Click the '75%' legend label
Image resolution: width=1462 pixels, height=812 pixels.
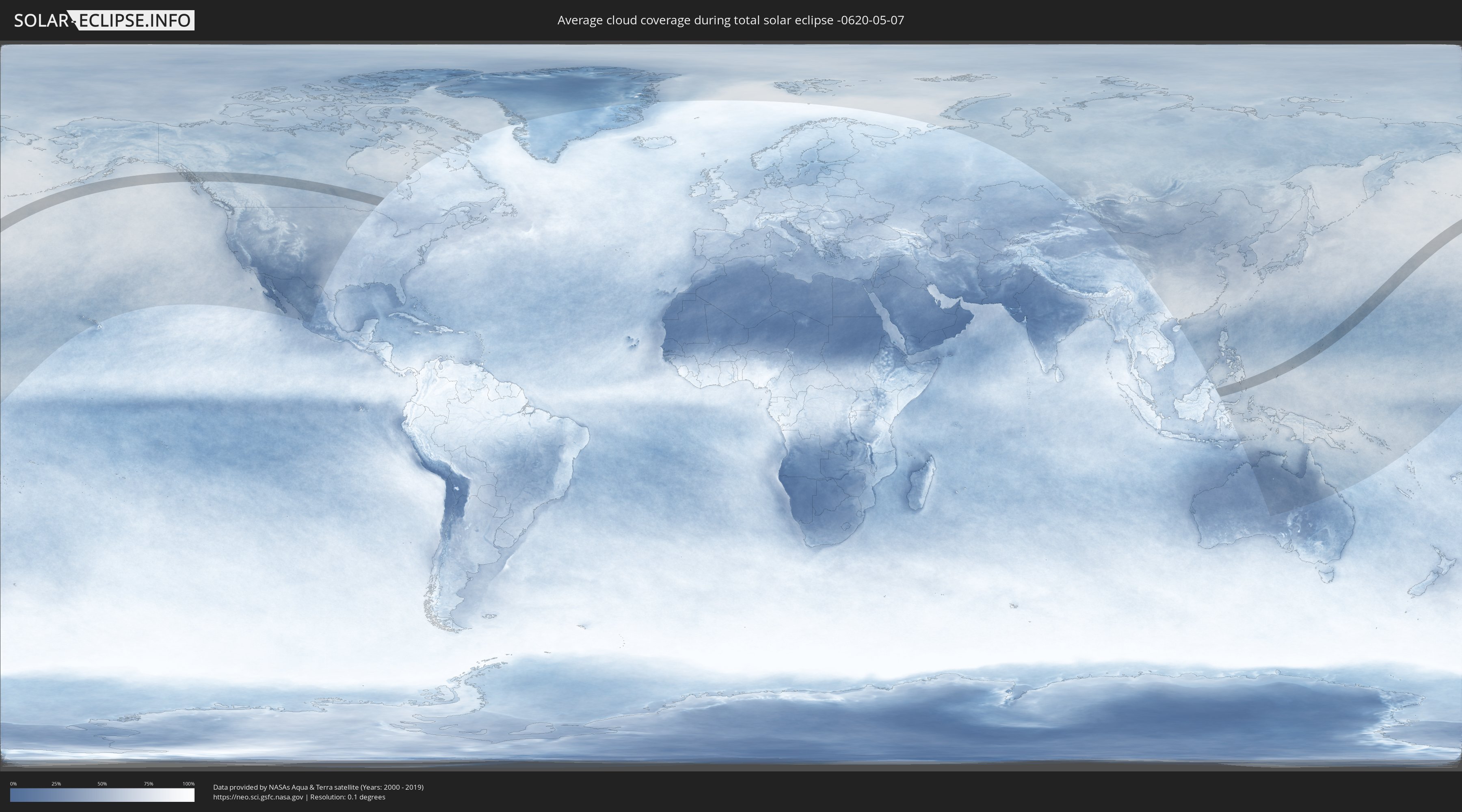pos(148,784)
